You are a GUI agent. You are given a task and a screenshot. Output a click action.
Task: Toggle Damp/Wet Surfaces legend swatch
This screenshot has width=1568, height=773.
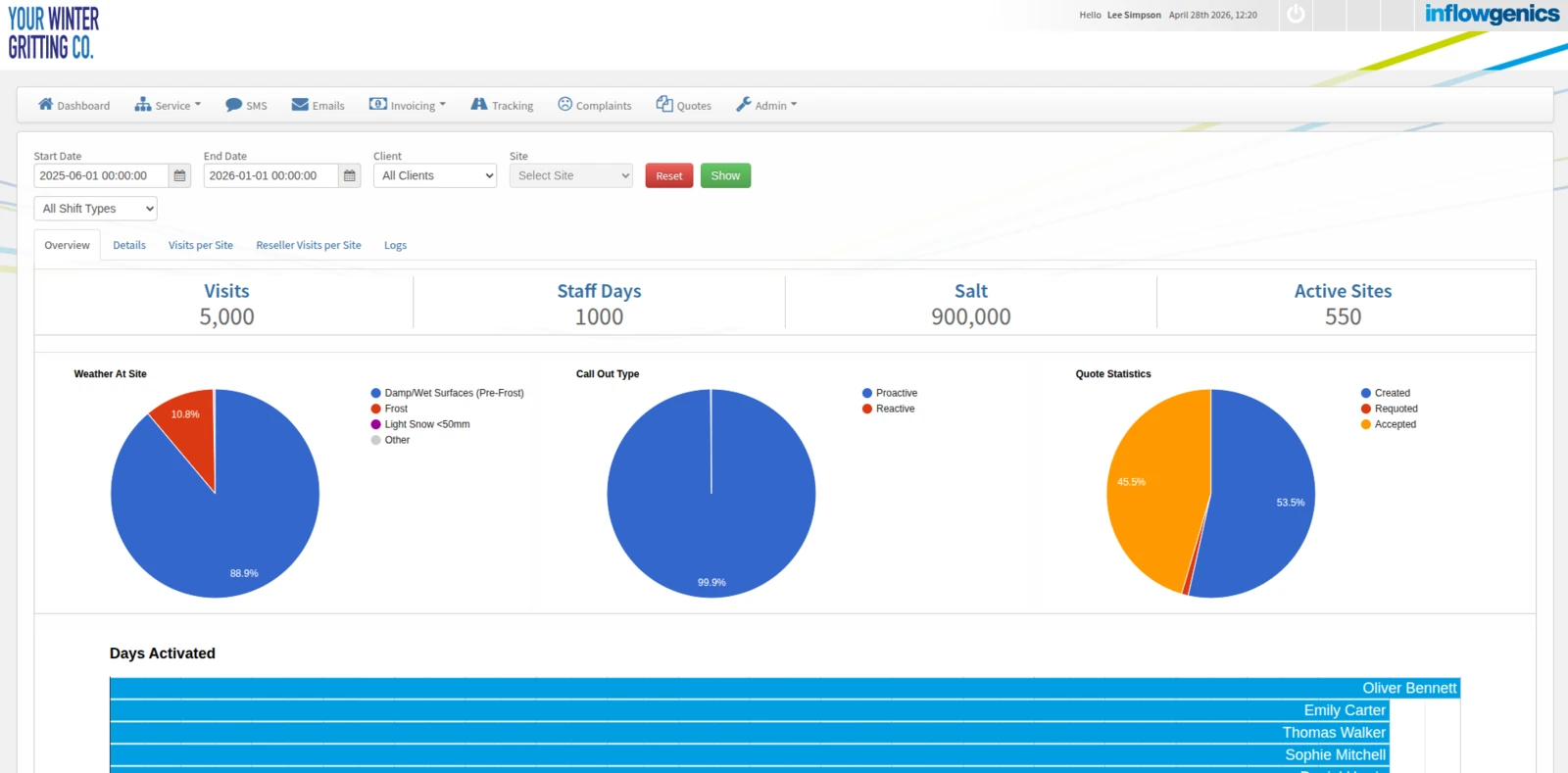pos(375,393)
